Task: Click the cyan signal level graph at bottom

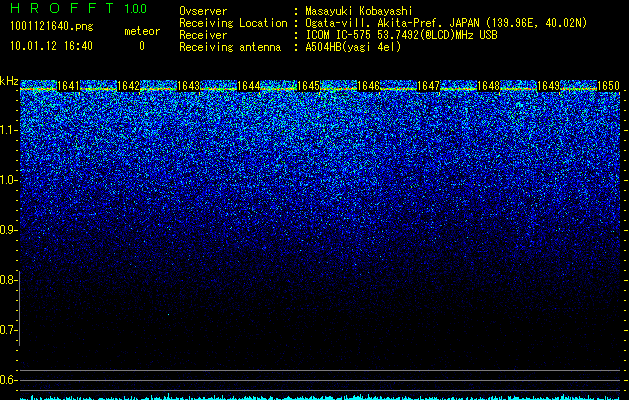Action: click(x=321, y=397)
